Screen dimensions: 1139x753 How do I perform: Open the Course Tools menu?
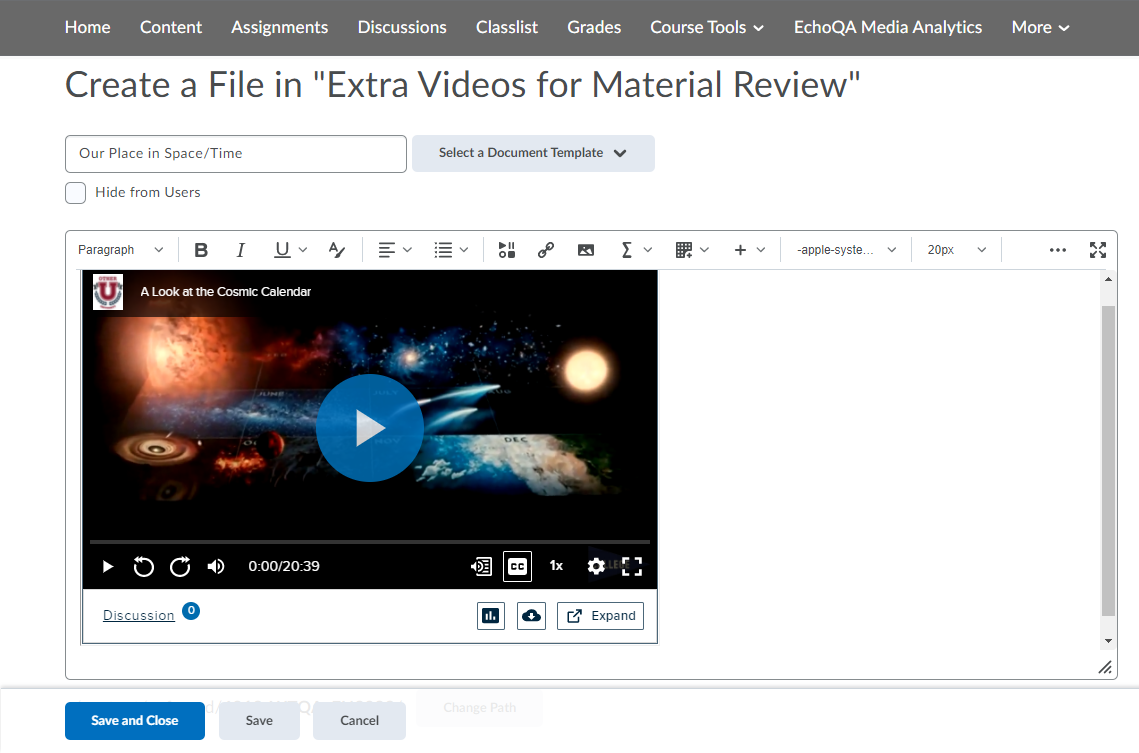pos(707,27)
